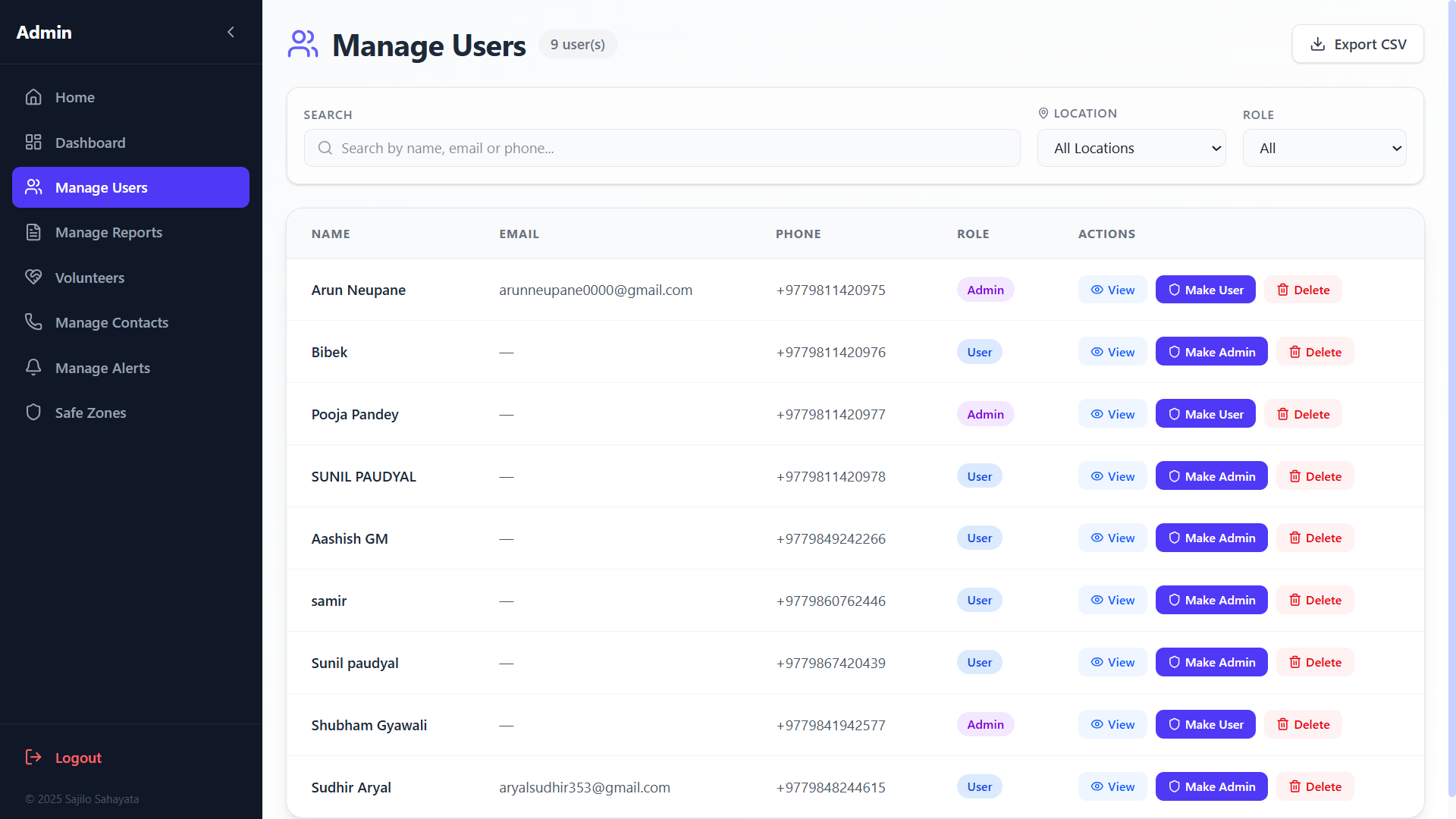Click the eye icon in Arun Neupane's row
Image resolution: width=1456 pixels, height=819 pixels.
click(1097, 290)
